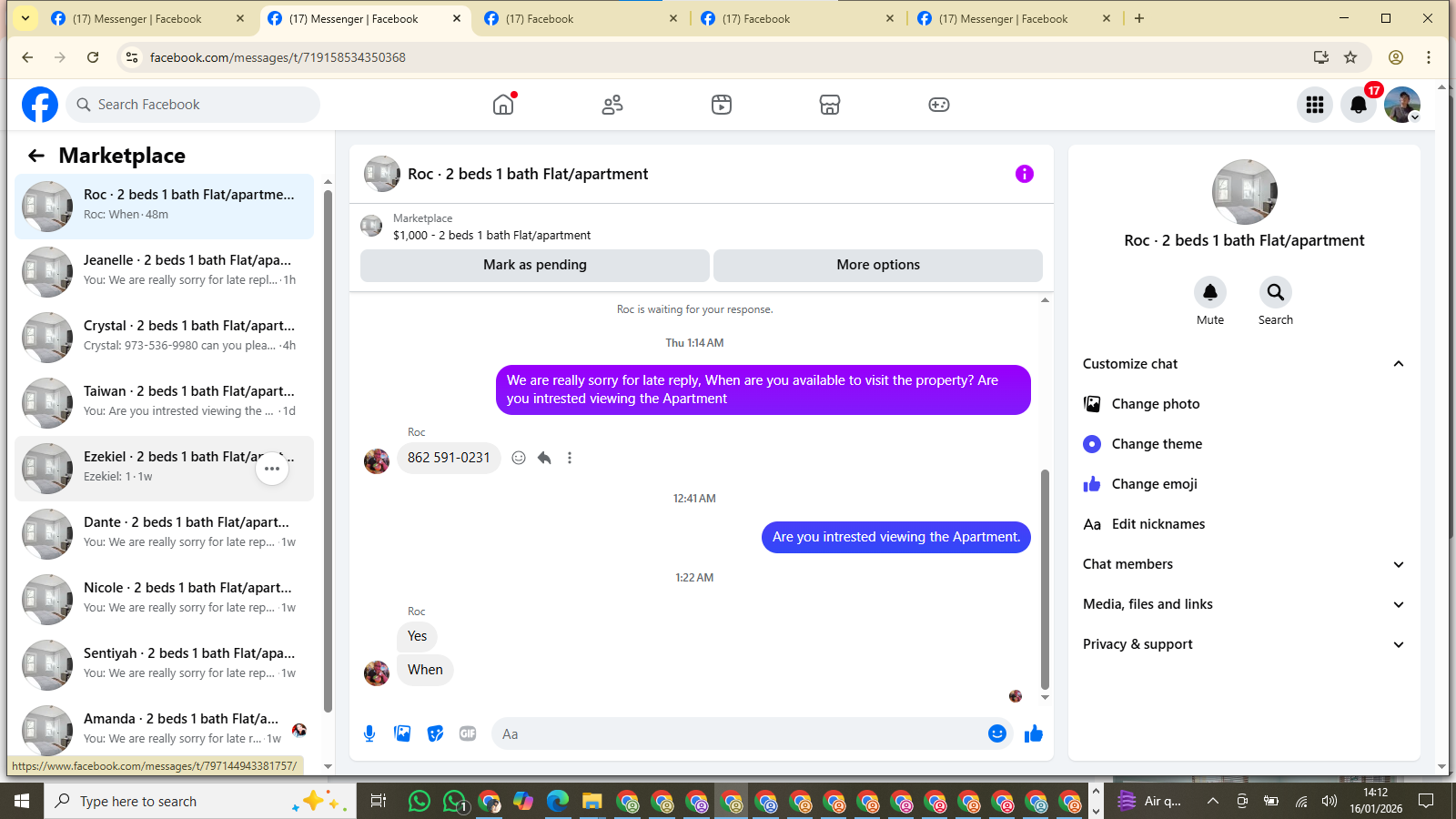Search in conversation using magnifier icon
Screen dimensions: 1456x819
pyautogui.click(x=1276, y=292)
